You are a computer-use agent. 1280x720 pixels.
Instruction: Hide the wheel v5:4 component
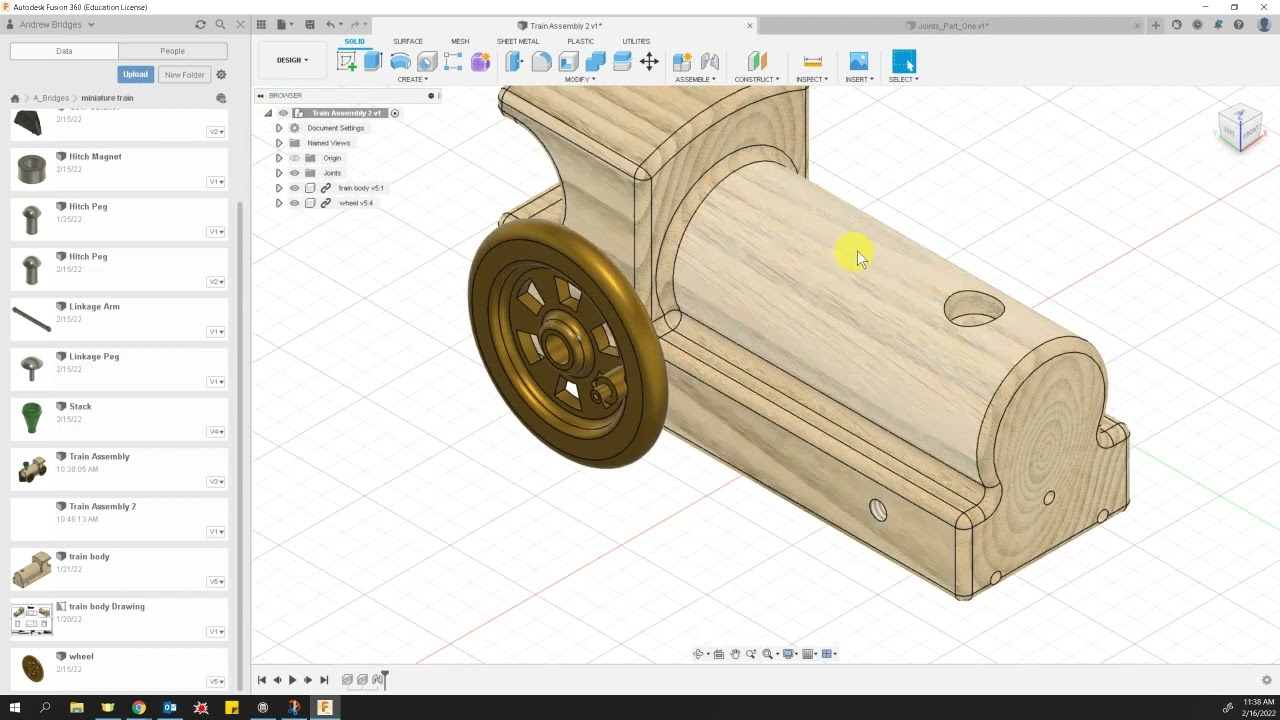point(294,203)
